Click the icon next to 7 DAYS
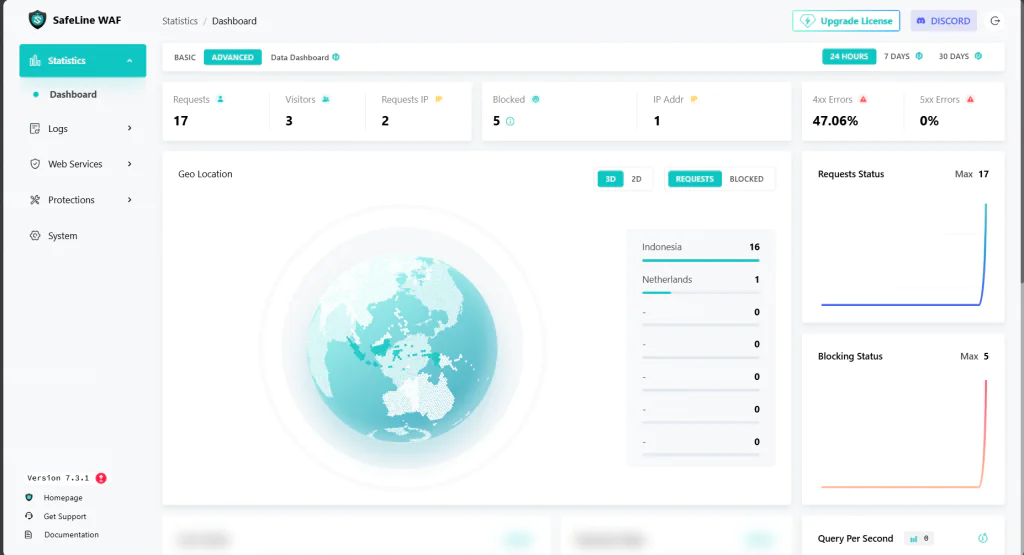The height and width of the screenshot is (555, 1024). [x=919, y=56]
